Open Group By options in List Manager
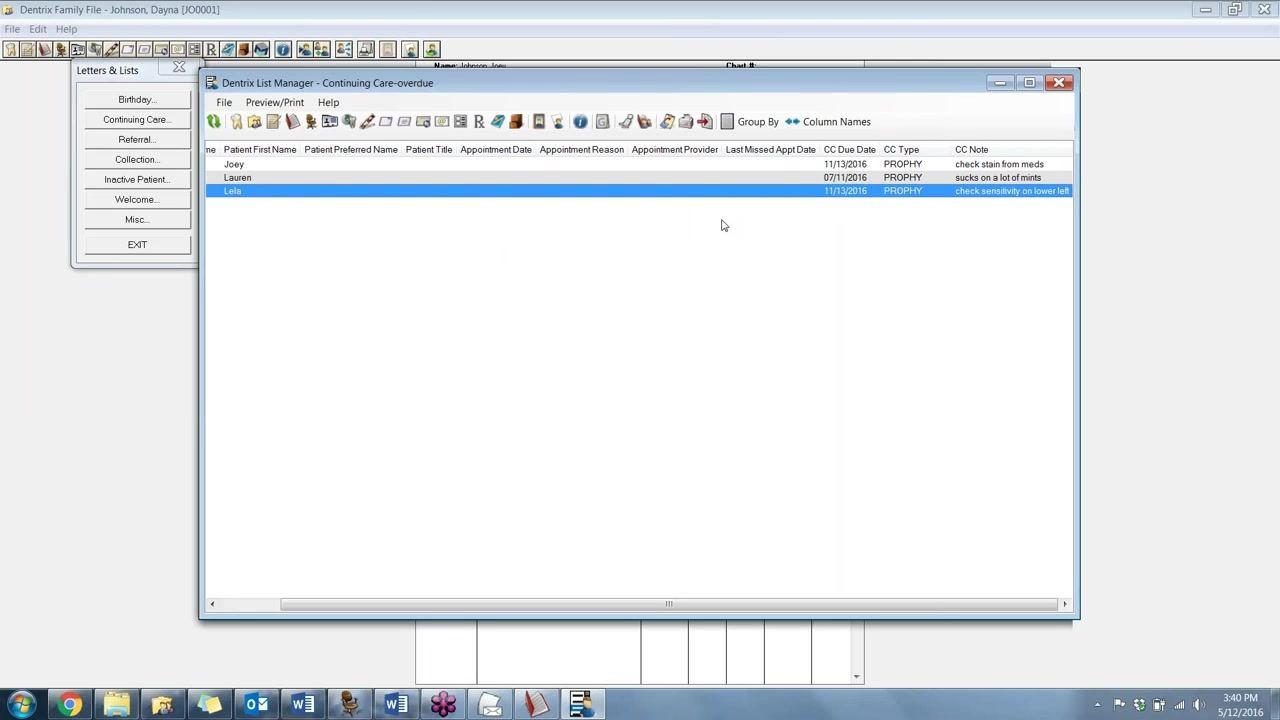 [749, 121]
